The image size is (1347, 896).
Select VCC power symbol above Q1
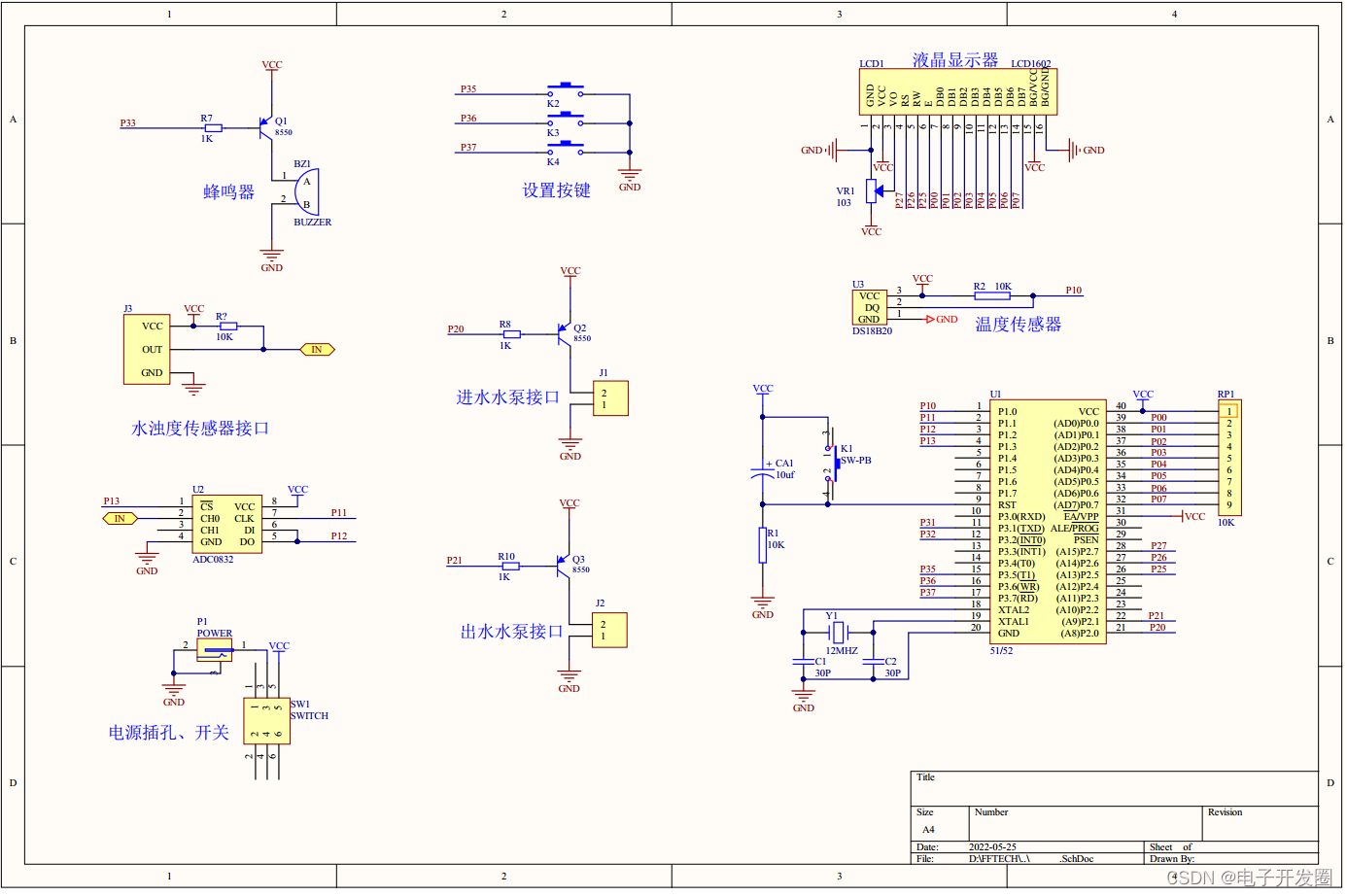point(272,66)
